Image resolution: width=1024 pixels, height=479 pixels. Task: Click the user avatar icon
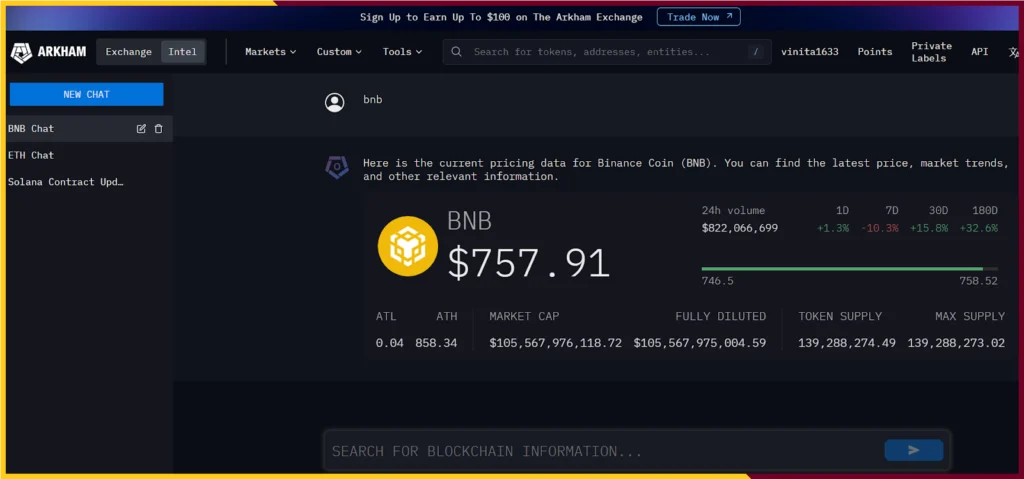click(334, 101)
